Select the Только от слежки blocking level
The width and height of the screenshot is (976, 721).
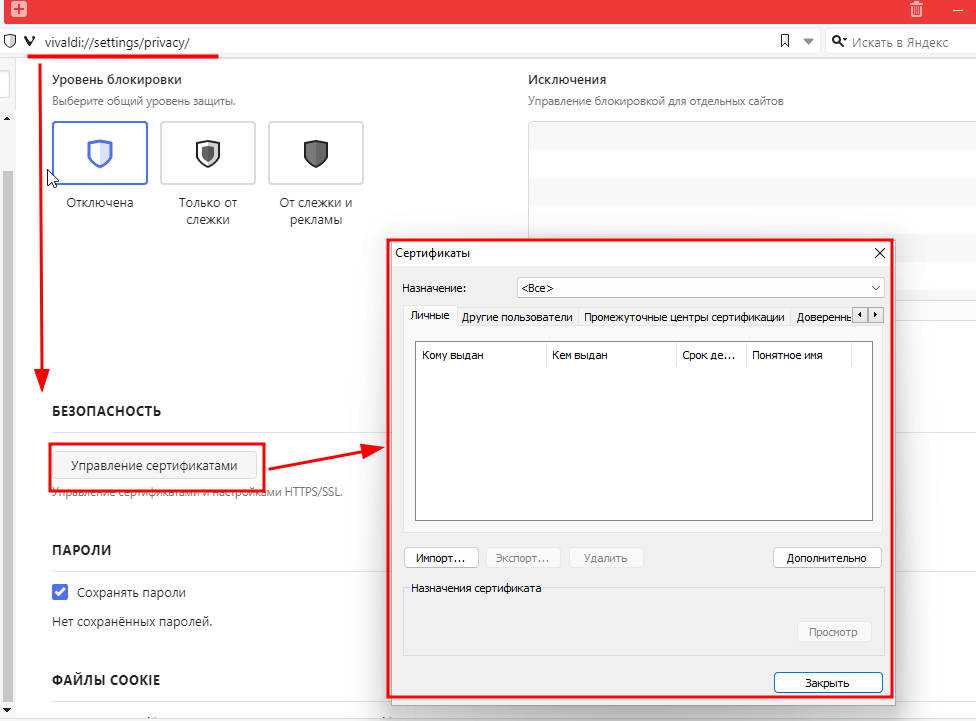pyautogui.click(x=208, y=153)
